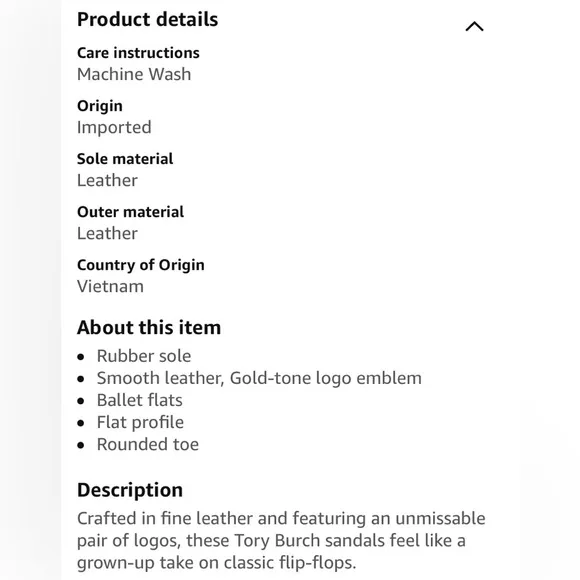Click the About this item heading
Image resolution: width=580 pixels, height=580 pixels.
(149, 328)
